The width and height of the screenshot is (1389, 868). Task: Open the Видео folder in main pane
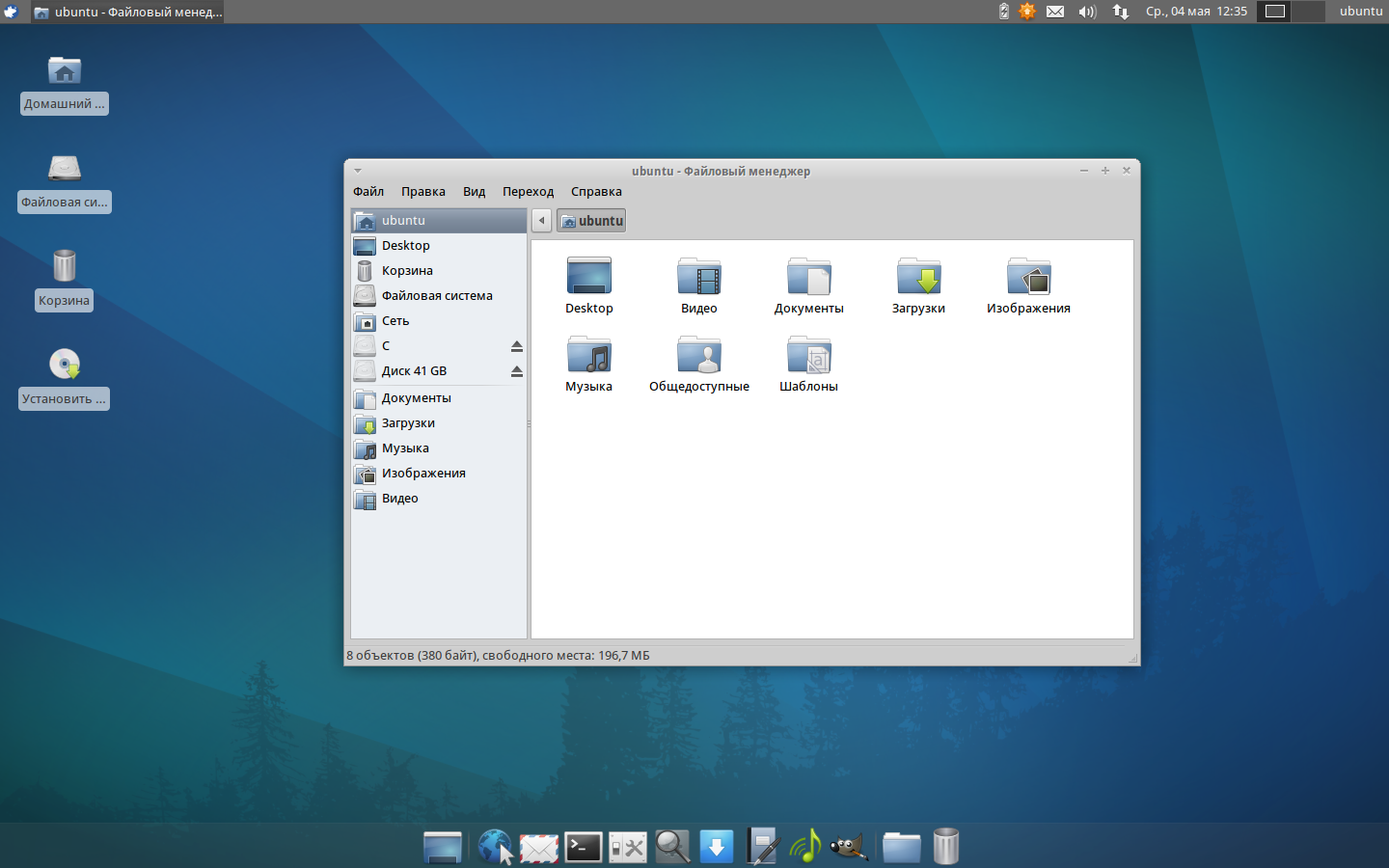pos(699,278)
